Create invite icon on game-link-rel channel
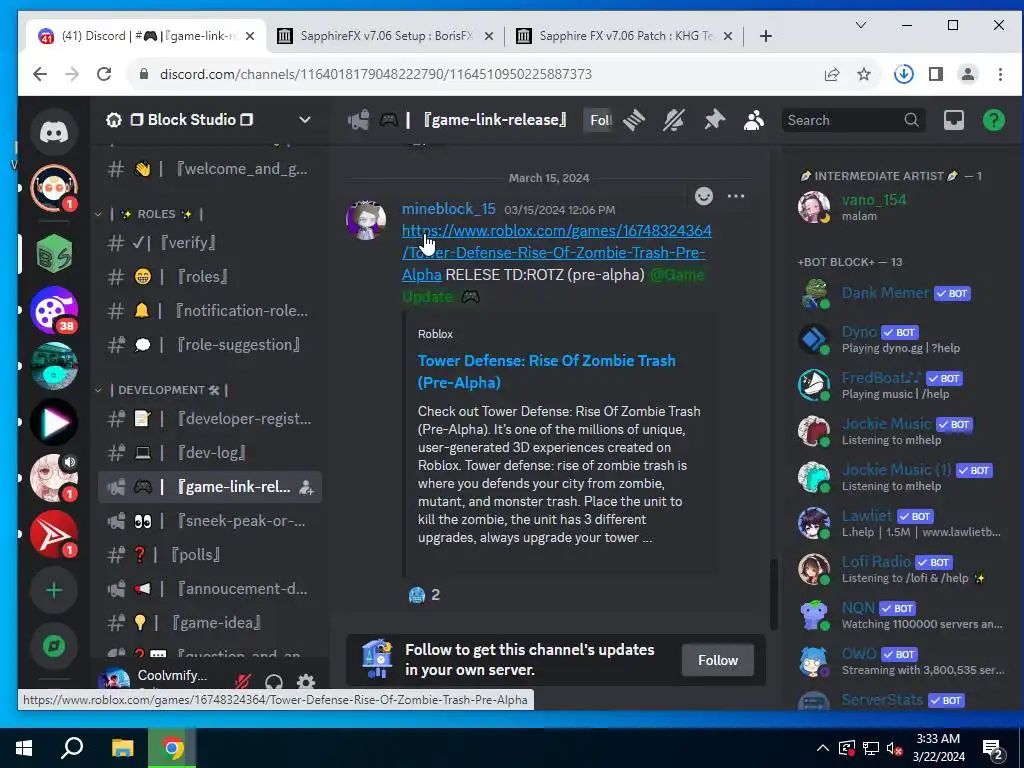The height and width of the screenshot is (768, 1024). [x=306, y=487]
